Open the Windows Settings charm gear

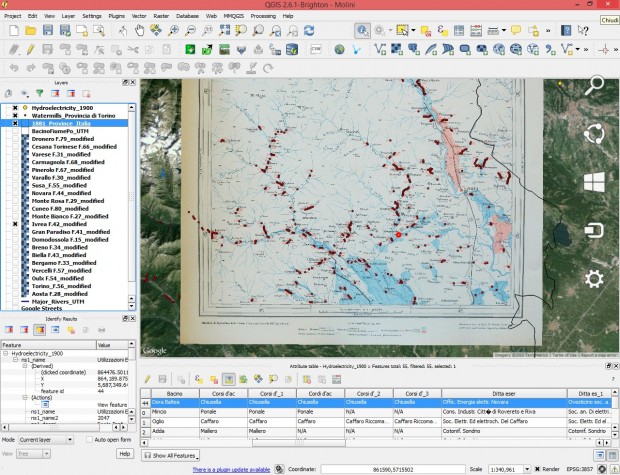[x=594, y=279]
